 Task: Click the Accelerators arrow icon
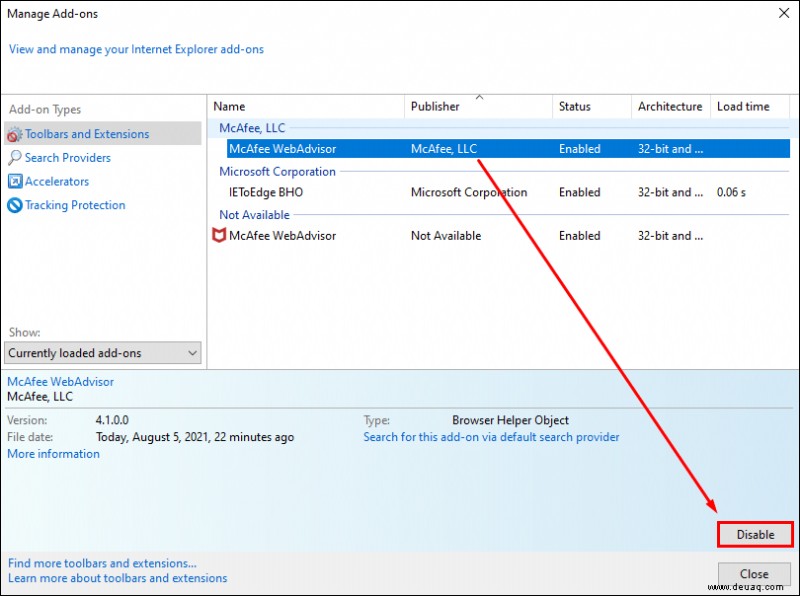coord(15,181)
